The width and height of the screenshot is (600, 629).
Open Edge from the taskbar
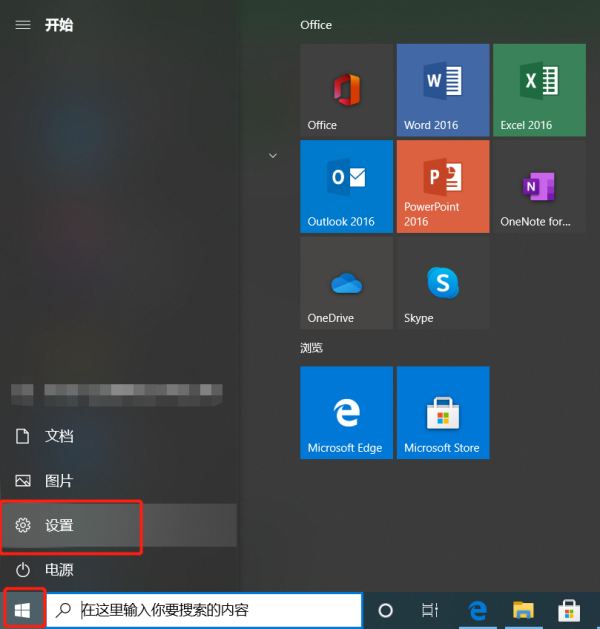pyautogui.click(x=477, y=611)
